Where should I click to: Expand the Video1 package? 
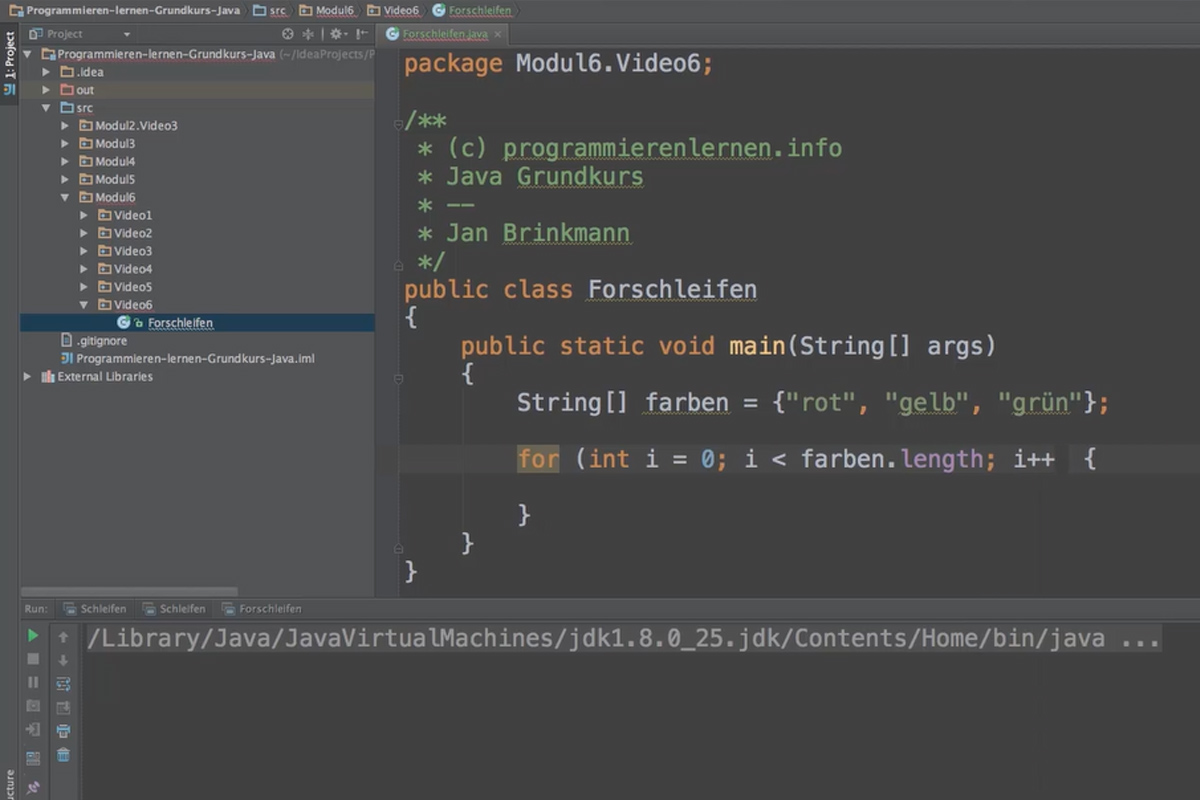[84, 215]
